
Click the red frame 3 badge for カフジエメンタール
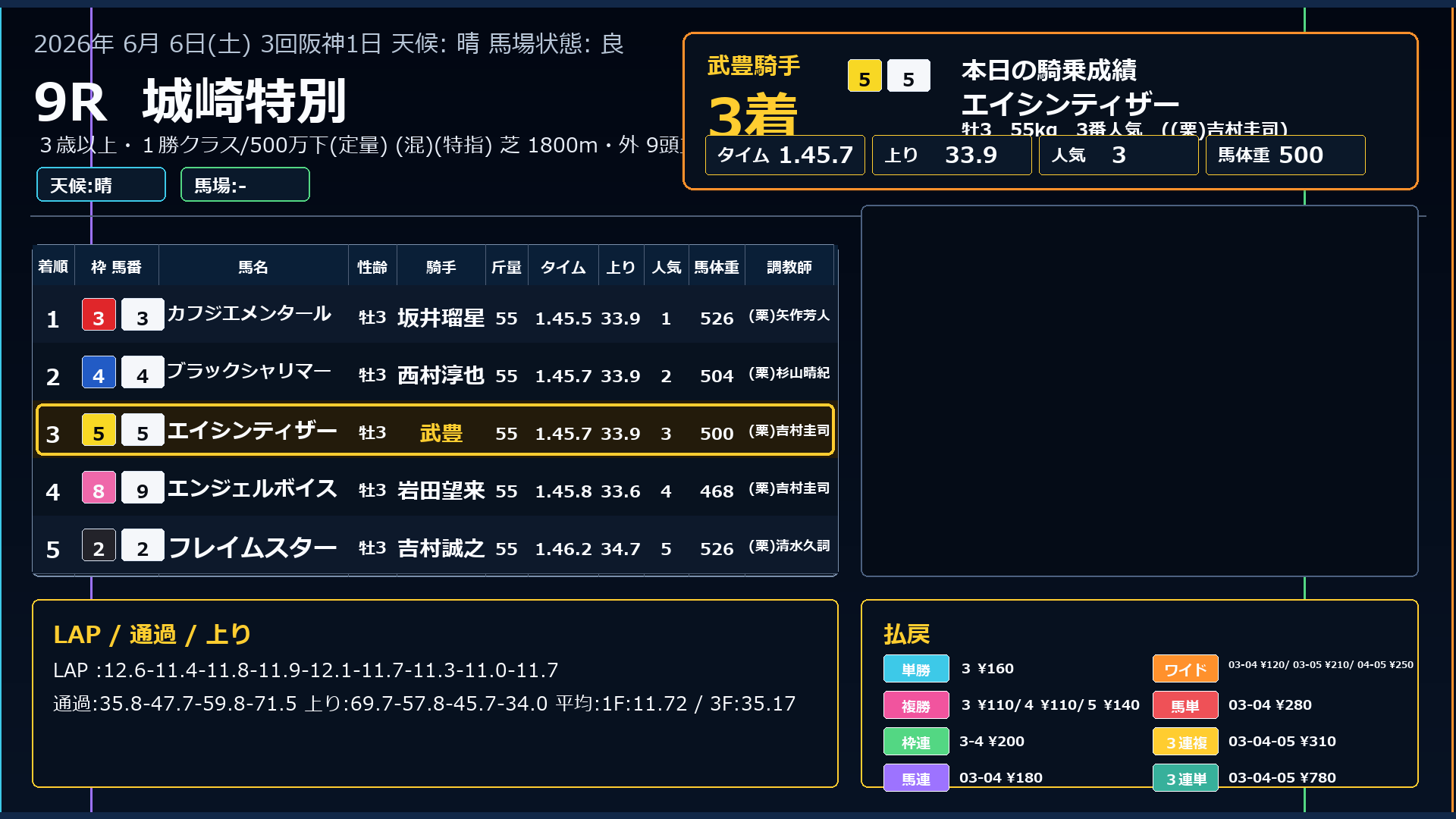click(99, 315)
